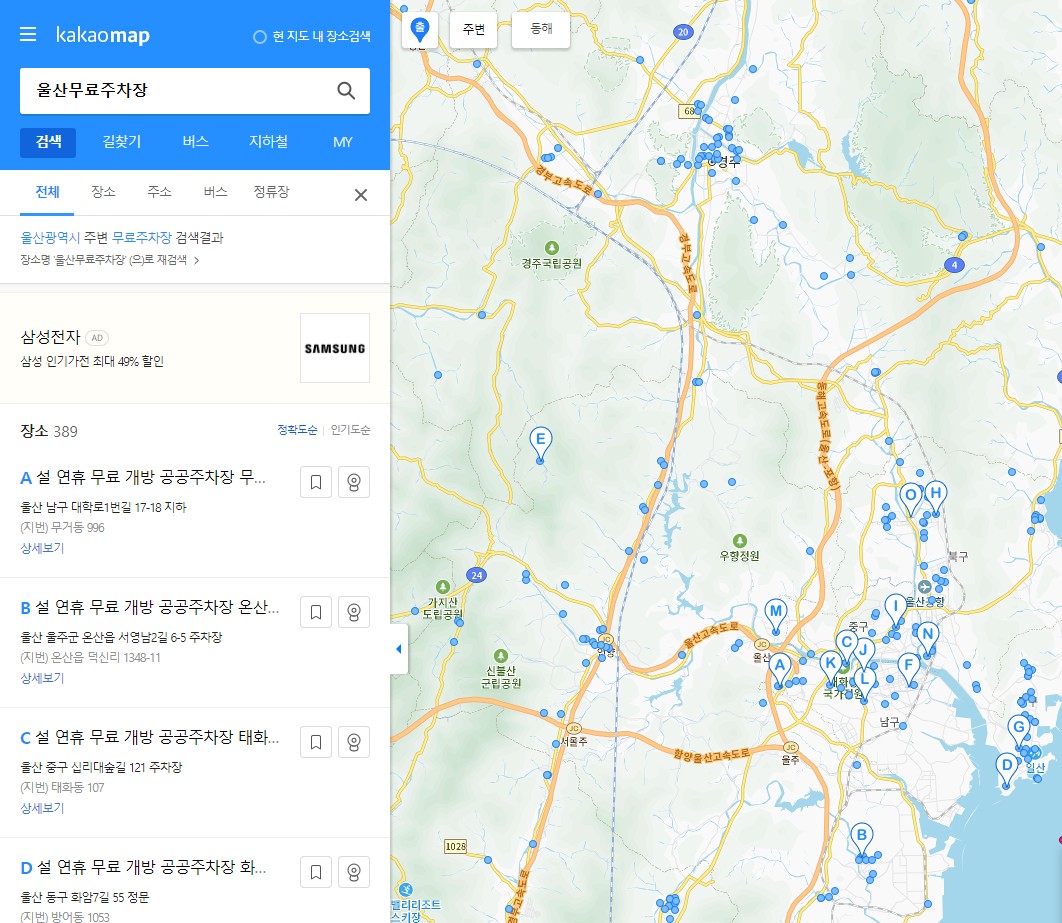Open the hamburger menu beside kakaomap logo
This screenshot has height=923, width=1062.
(x=27, y=33)
